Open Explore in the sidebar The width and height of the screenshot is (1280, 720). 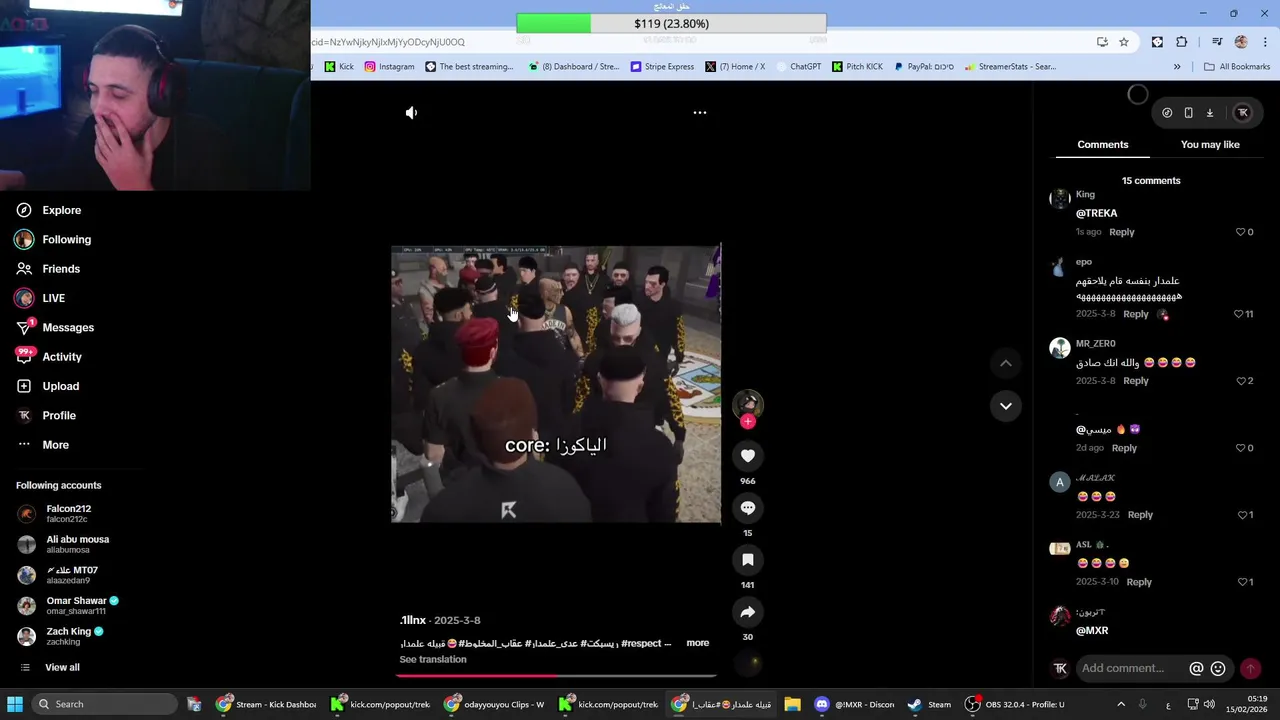coord(48,210)
